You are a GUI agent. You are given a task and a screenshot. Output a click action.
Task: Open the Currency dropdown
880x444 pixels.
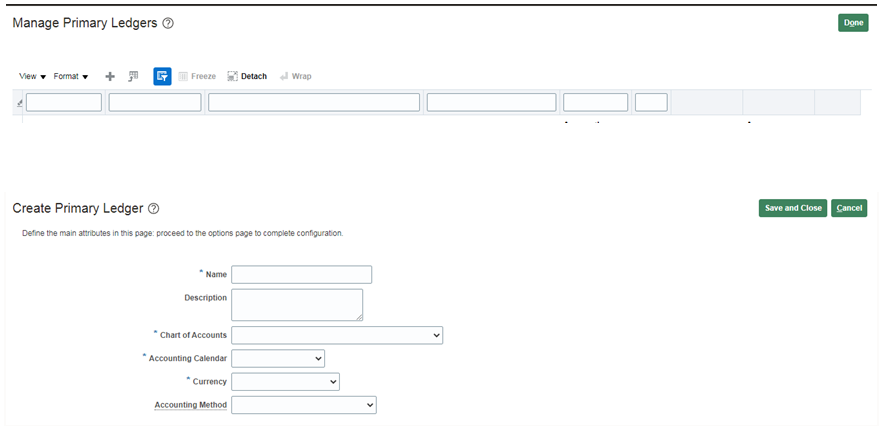point(285,382)
